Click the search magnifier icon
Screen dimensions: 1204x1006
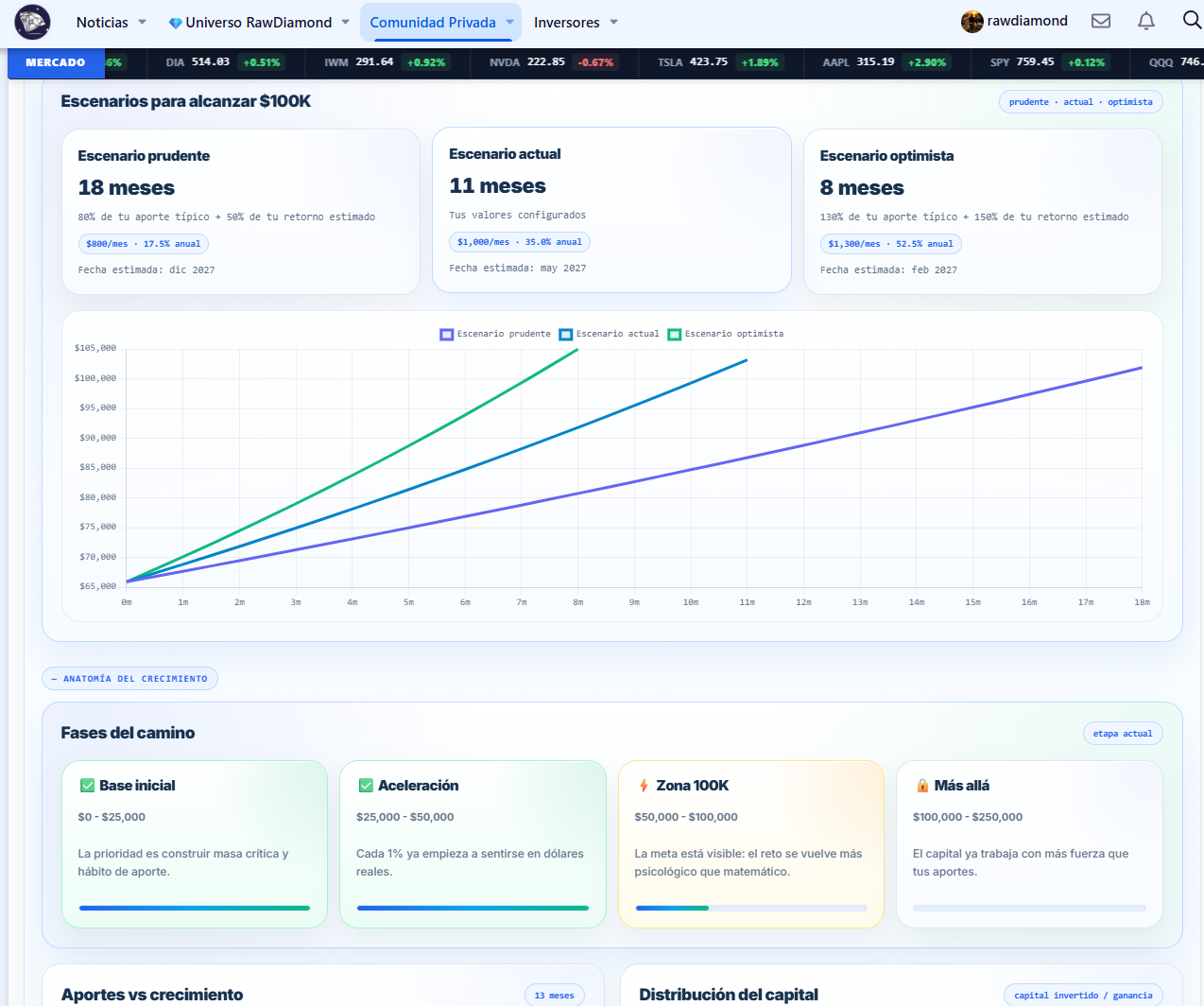[1192, 20]
